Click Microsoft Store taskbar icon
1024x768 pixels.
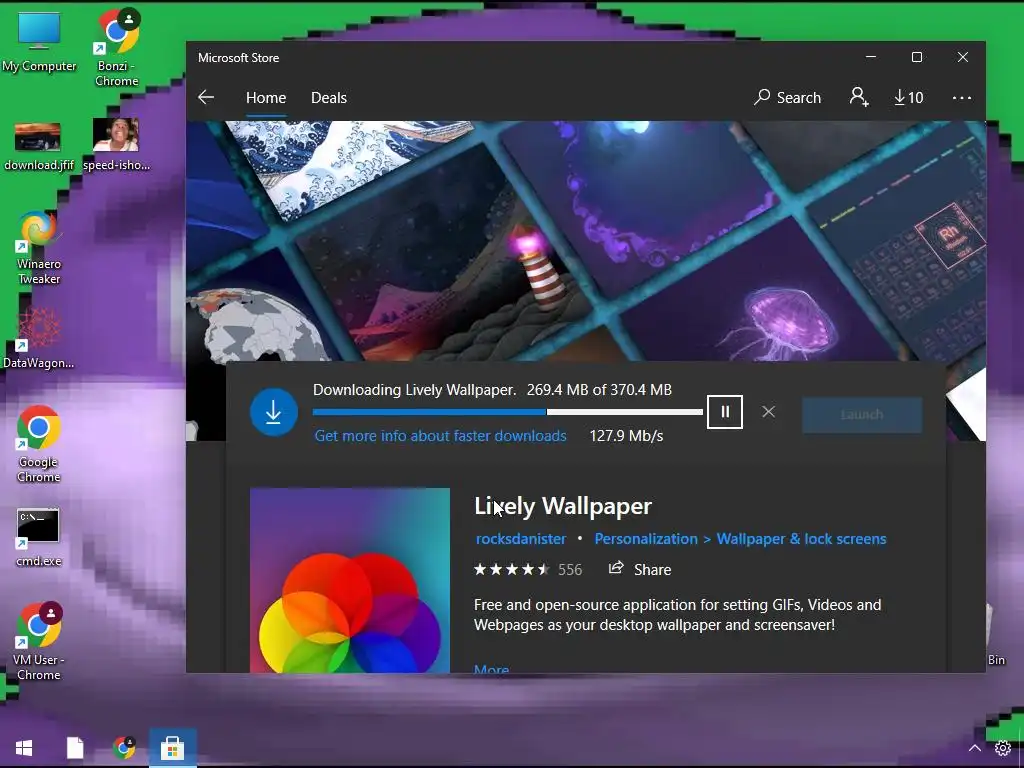coord(172,748)
